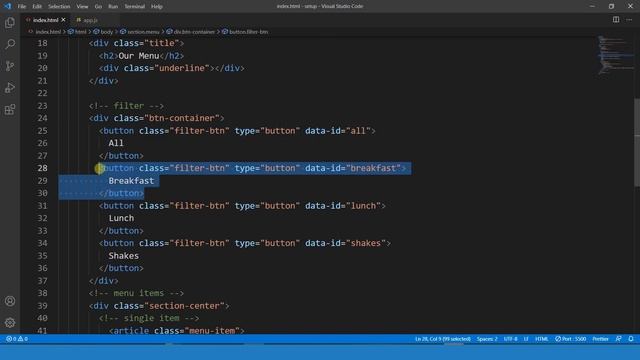Image resolution: width=640 pixels, height=360 pixels.
Task: Change language mode HTML
Action: pos(541,339)
